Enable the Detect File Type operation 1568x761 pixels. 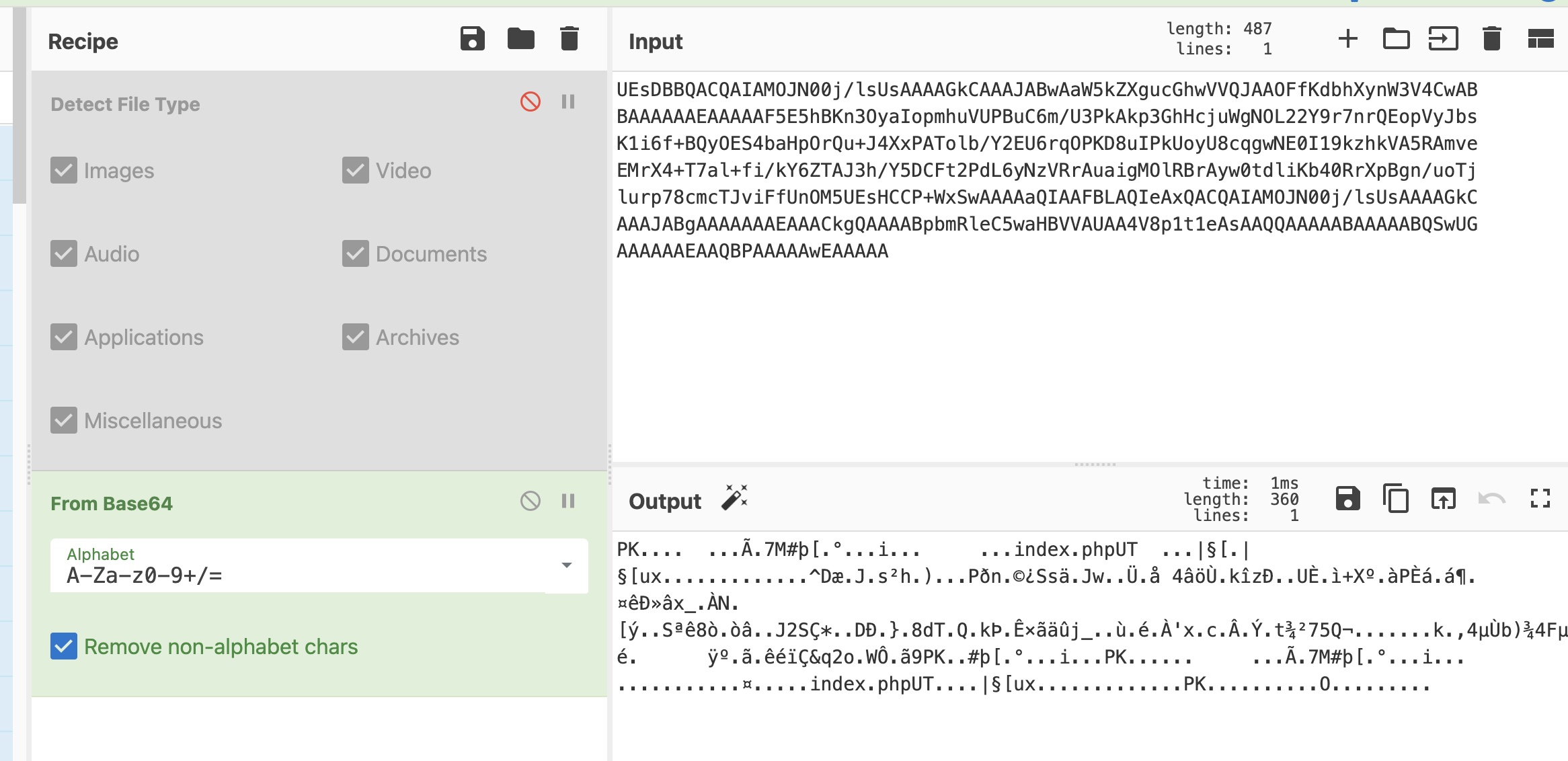[530, 102]
